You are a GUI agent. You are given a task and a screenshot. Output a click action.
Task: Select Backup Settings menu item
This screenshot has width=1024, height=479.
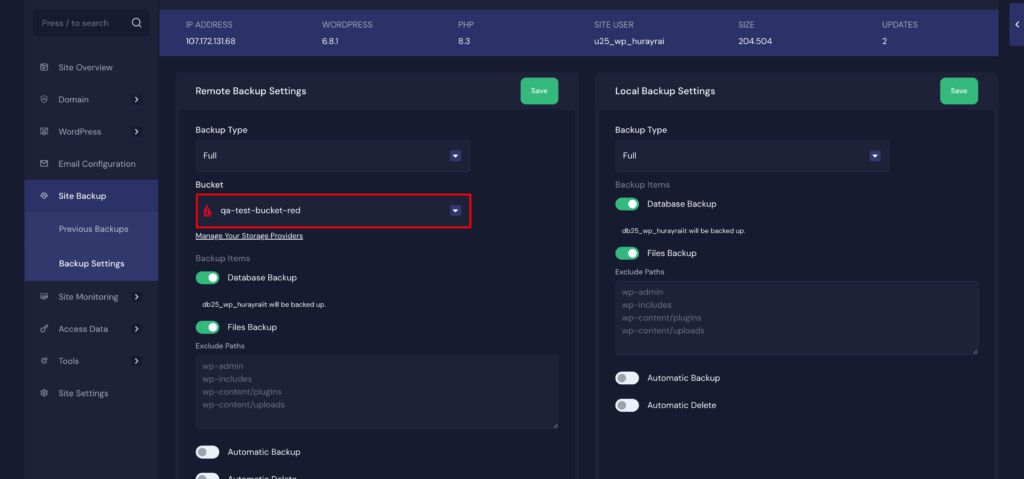click(x=91, y=264)
